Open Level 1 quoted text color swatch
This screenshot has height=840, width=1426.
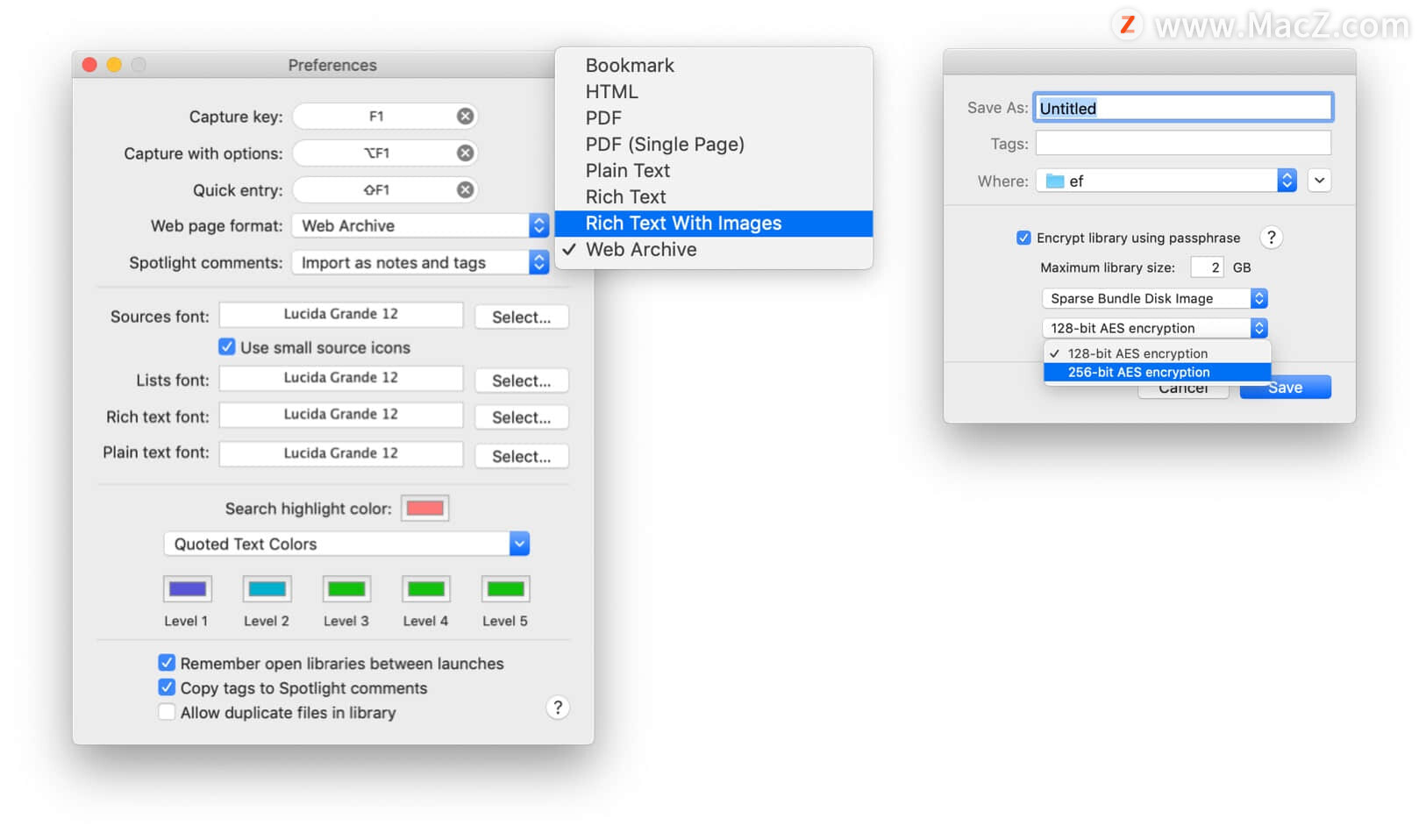point(188,588)
